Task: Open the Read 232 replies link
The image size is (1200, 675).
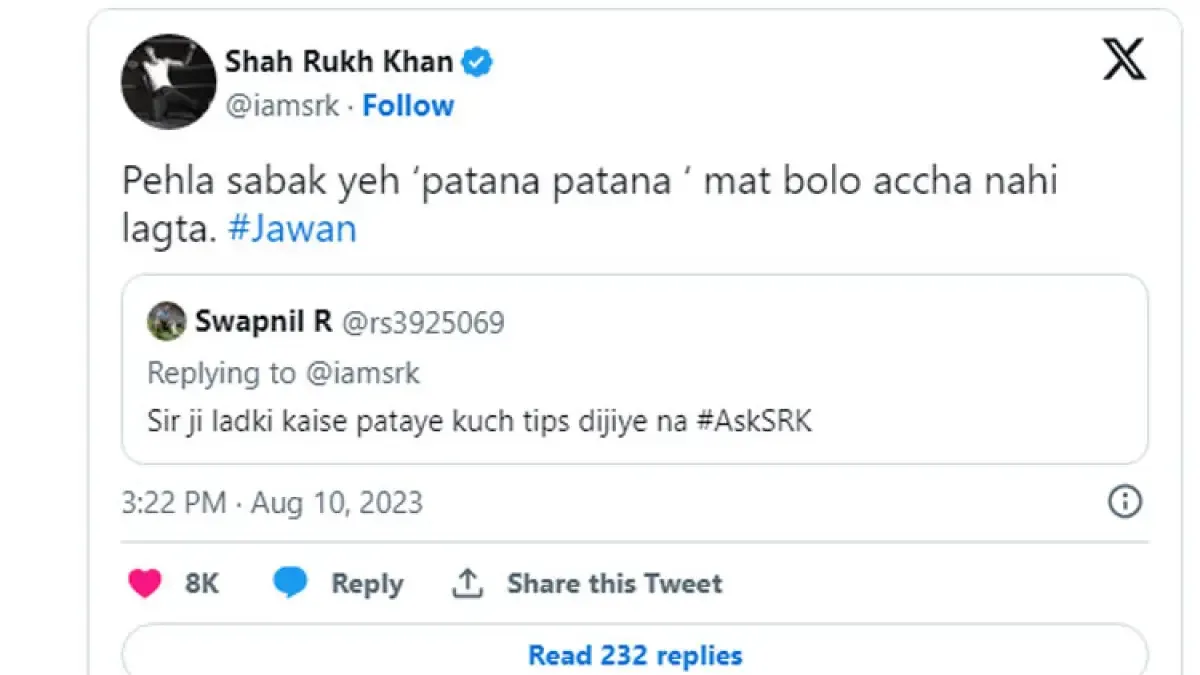Action: click(x=634, y=655)
